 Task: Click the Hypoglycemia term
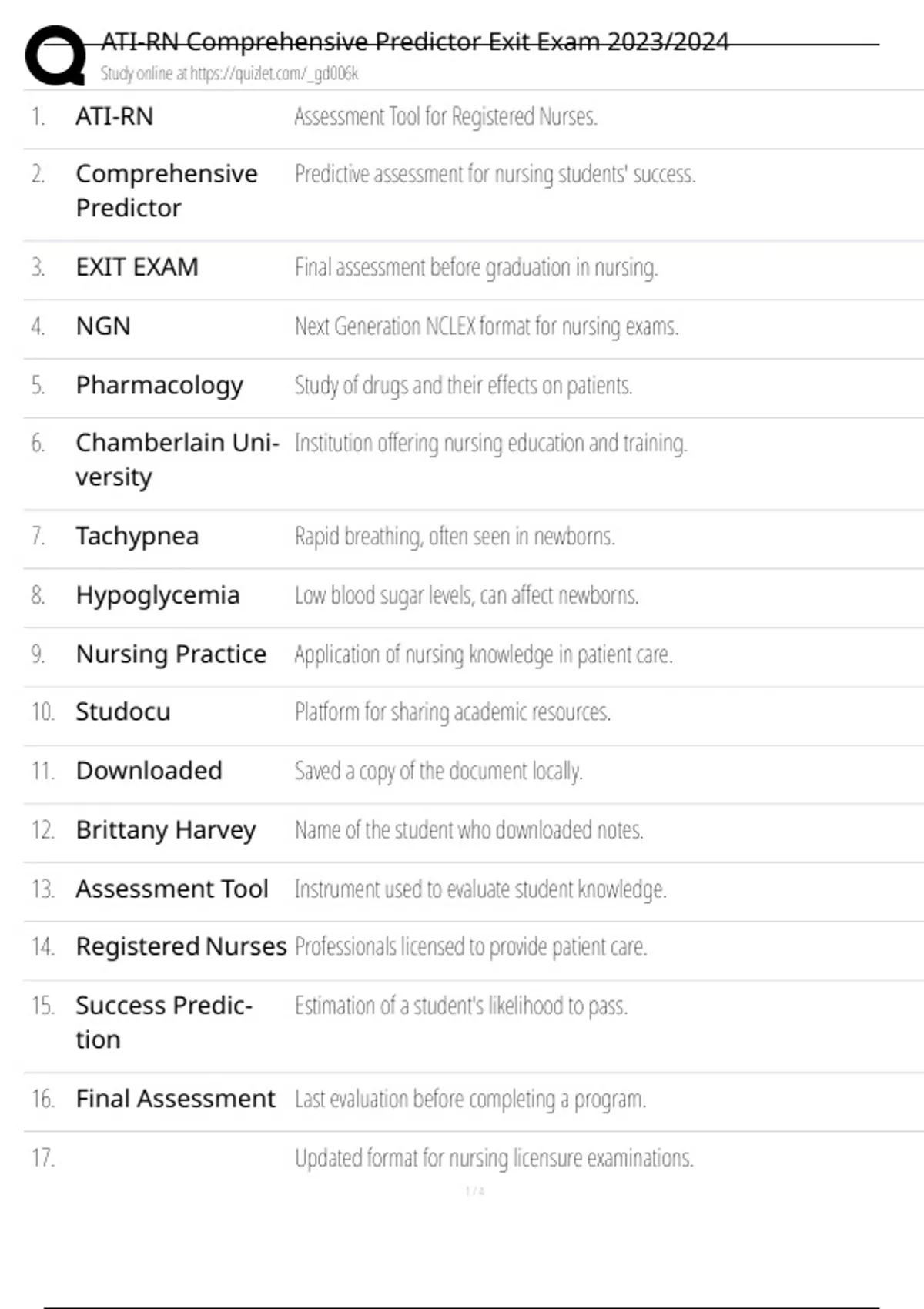click(158, 595)
